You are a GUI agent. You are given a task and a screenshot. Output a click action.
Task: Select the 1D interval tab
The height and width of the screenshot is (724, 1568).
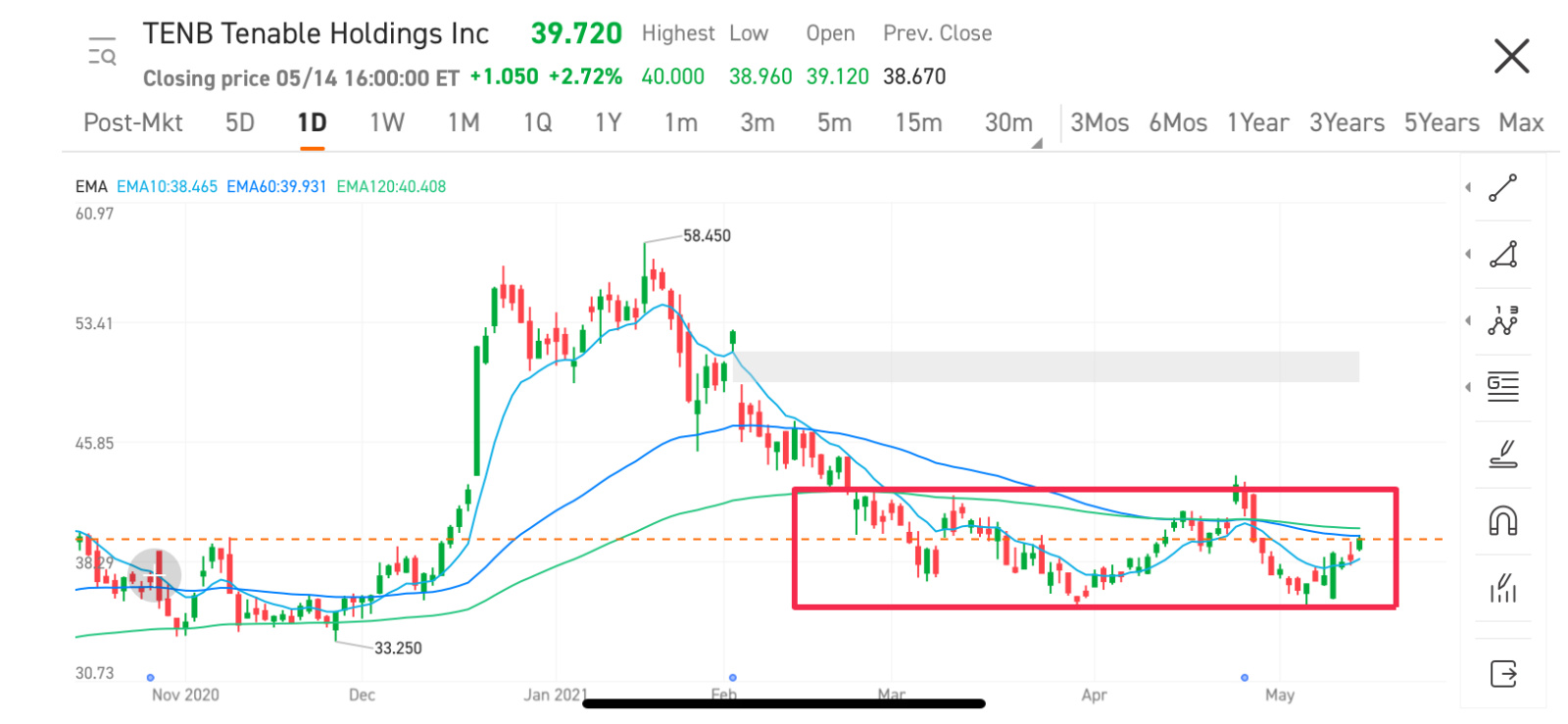[312, 123]
